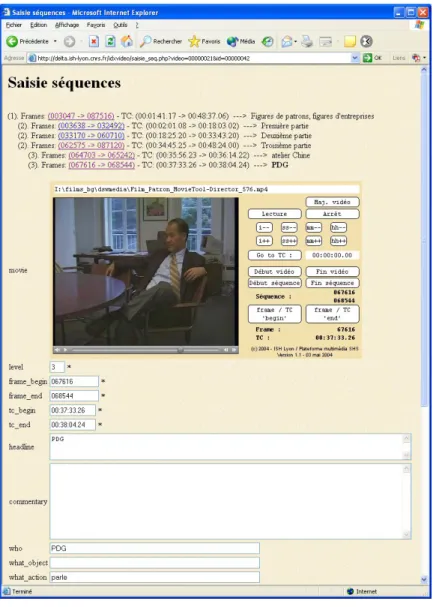Open the frames 067616 -> 068544 link
Viewport: 433px width, 607px height.
pyautogui.click(x=102, y=165)
